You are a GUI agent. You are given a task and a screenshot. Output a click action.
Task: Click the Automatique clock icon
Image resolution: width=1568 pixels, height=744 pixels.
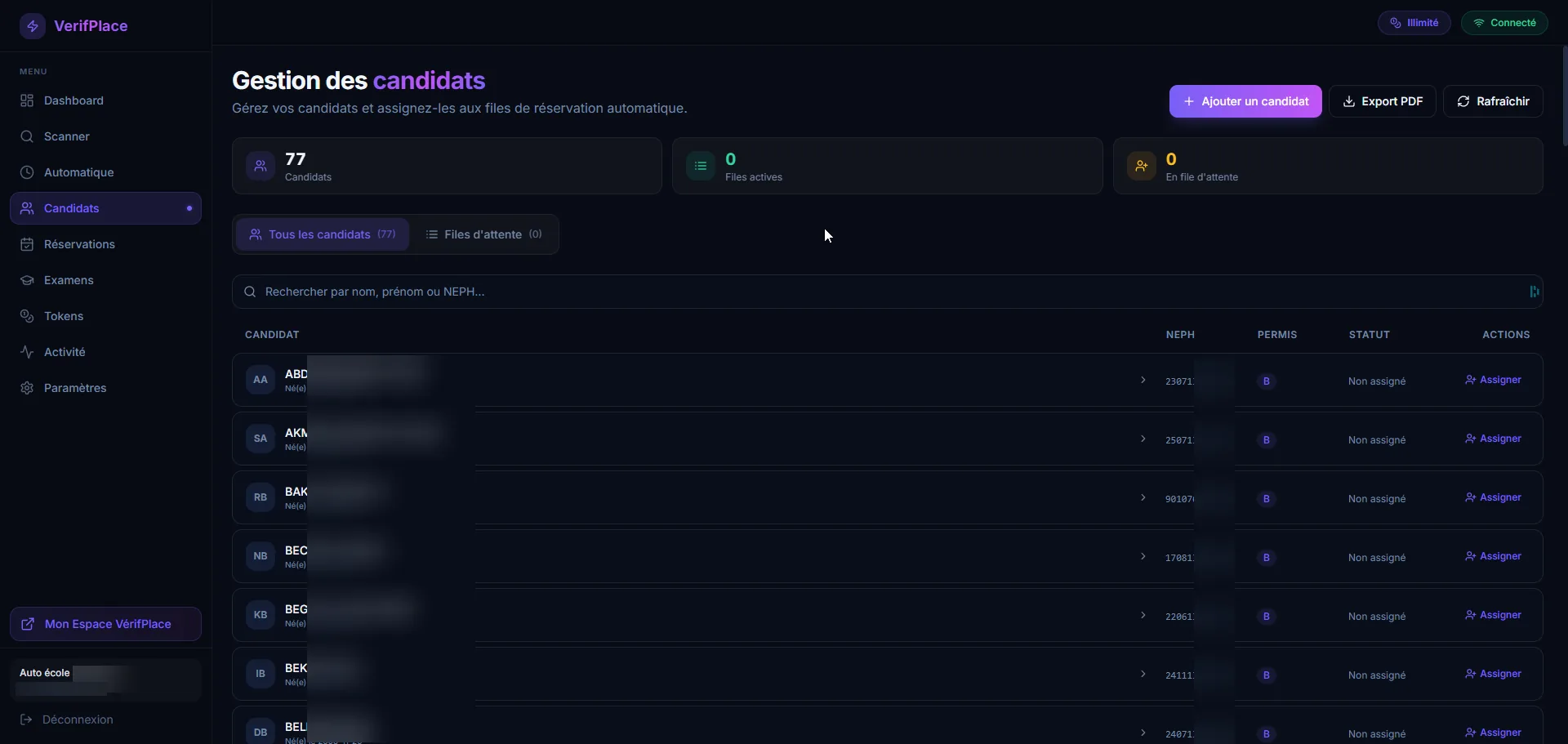point(27,172)
